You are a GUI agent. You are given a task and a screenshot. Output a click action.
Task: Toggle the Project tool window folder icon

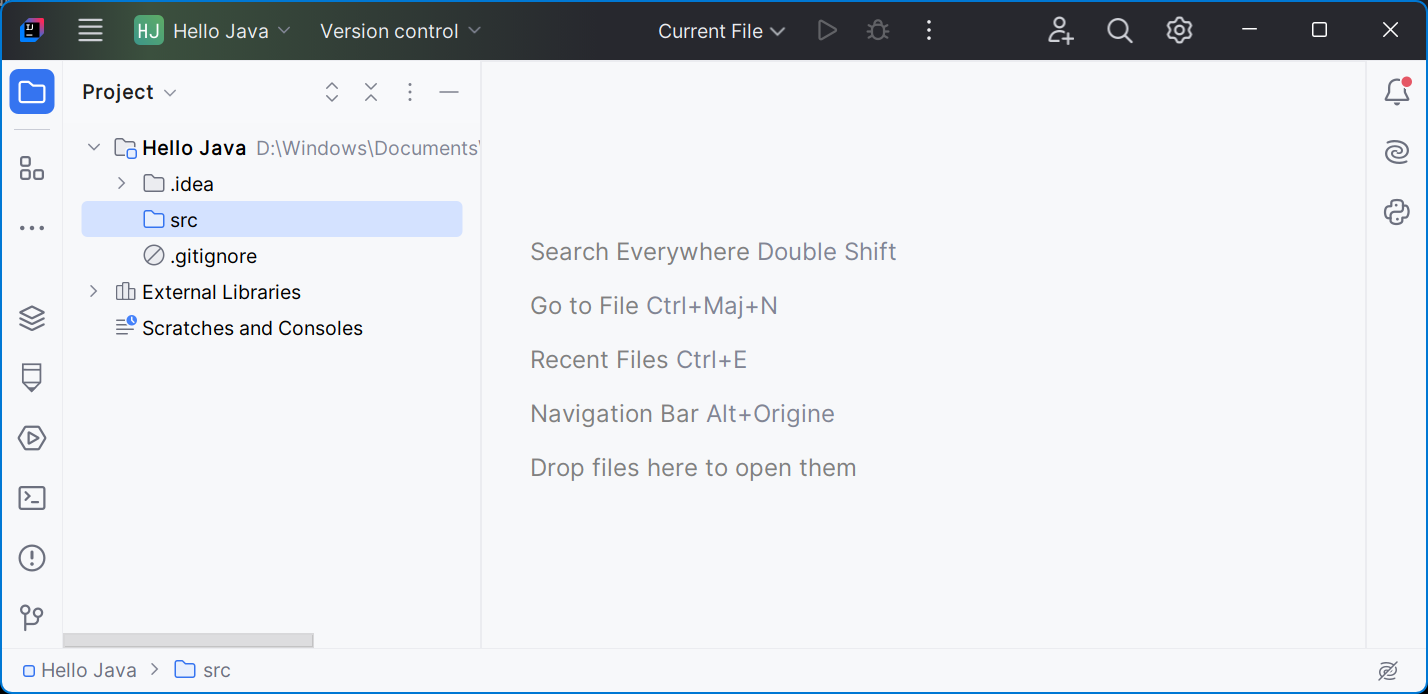(32, 92)
